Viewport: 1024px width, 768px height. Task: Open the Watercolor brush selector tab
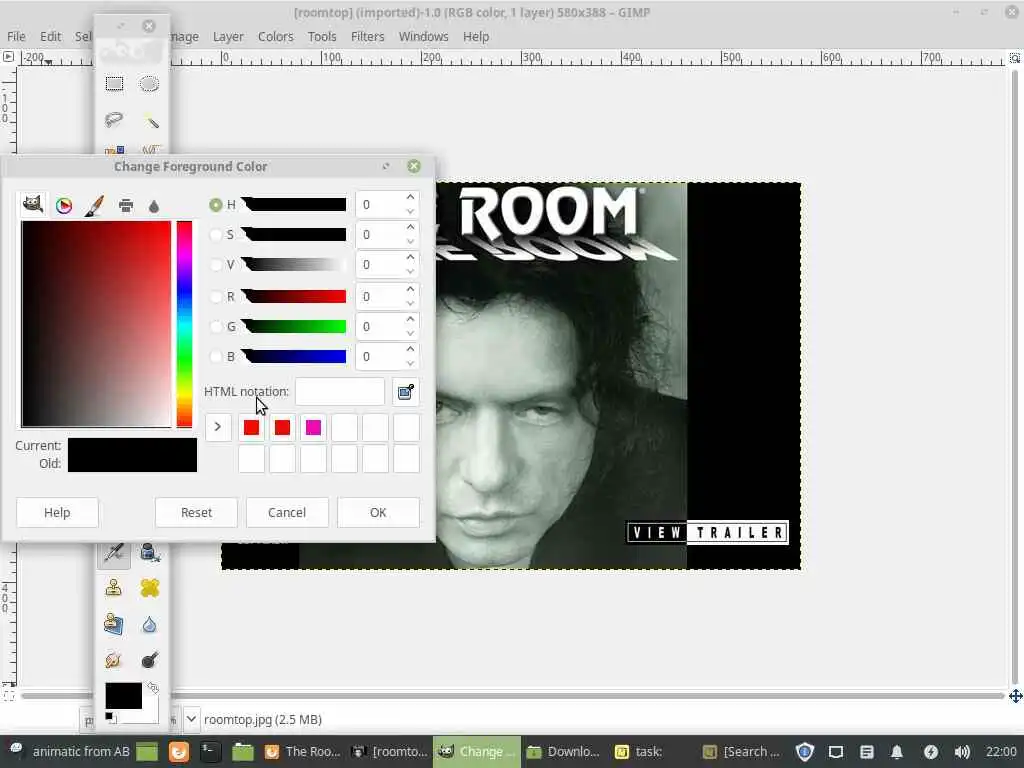click(x=95, y=206)
